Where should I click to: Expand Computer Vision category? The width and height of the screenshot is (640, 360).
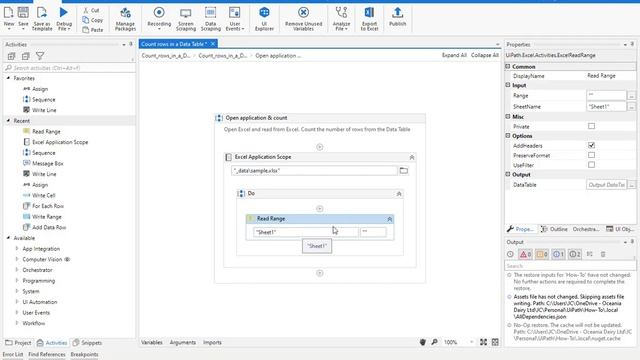pyautogui.click(x=17, y=259)
